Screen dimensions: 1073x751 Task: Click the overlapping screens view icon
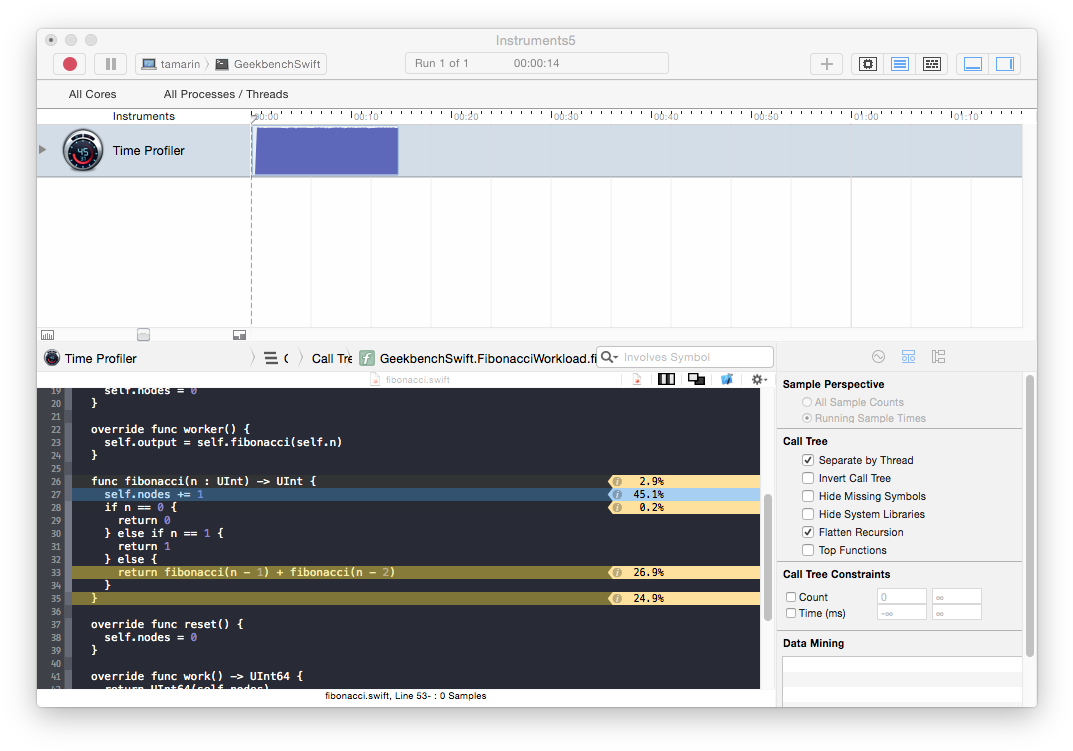[697, 379]
